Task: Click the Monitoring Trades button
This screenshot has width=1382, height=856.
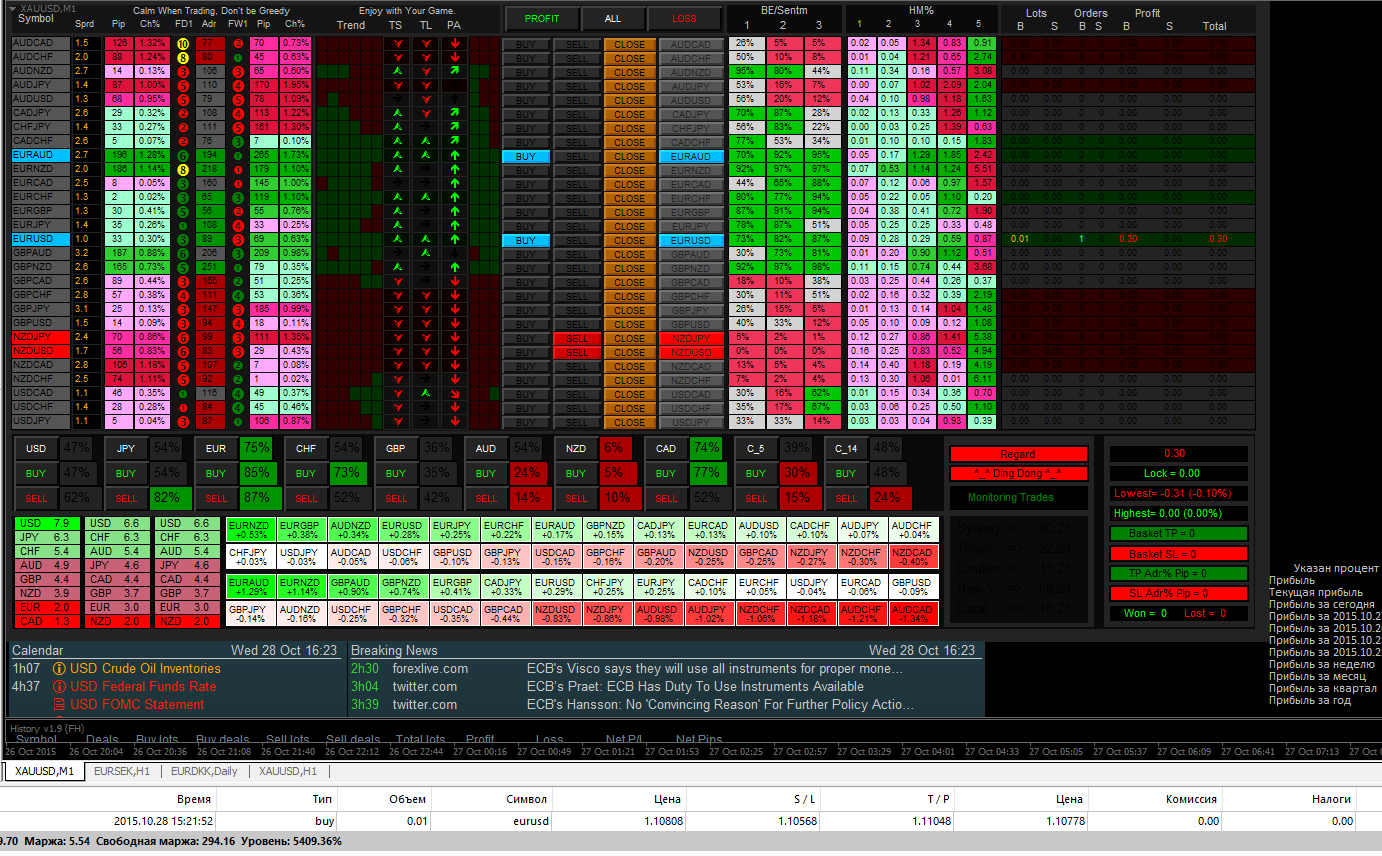Action: 1018,497
